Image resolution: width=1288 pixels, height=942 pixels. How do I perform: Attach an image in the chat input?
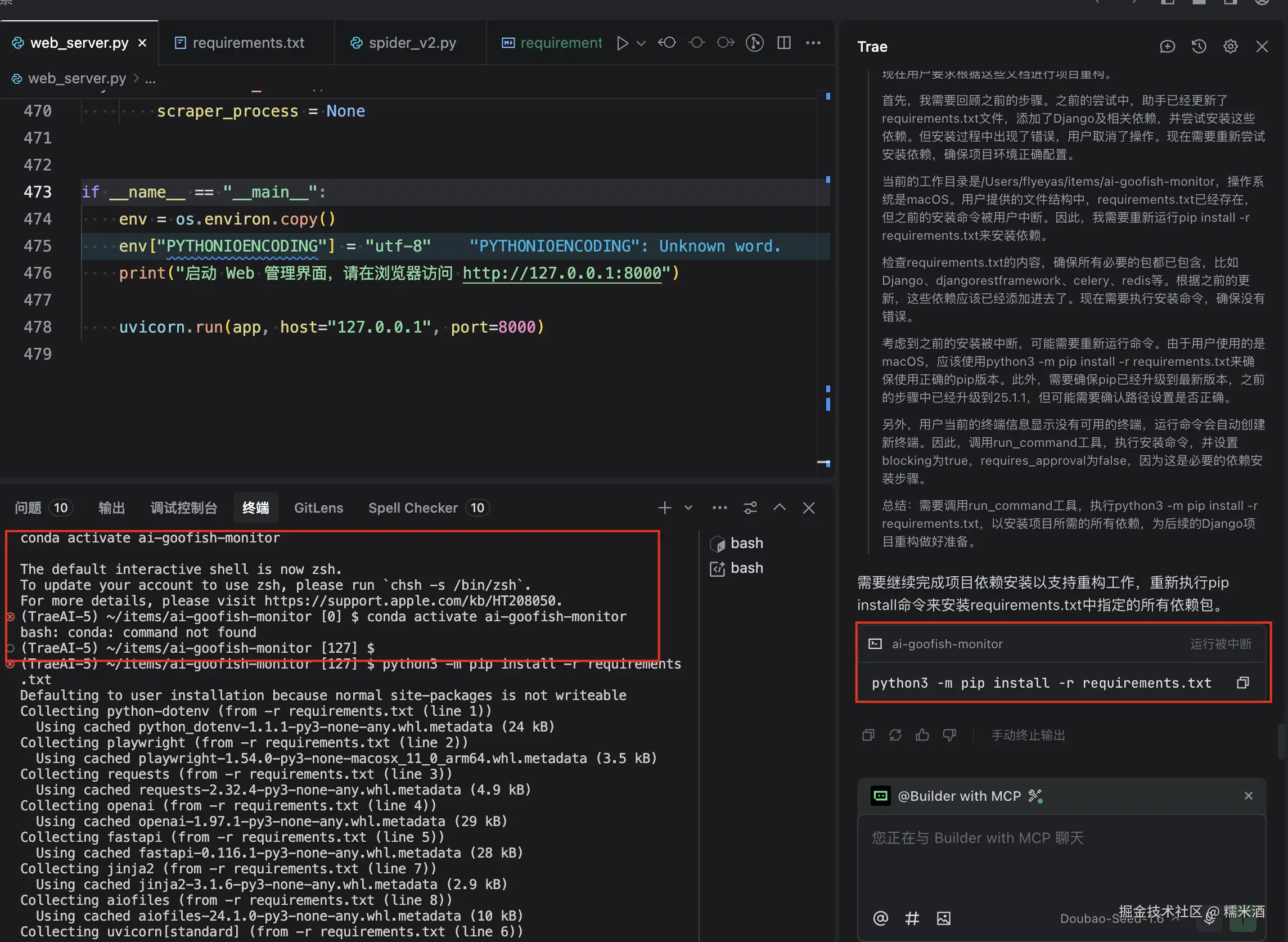944,918
